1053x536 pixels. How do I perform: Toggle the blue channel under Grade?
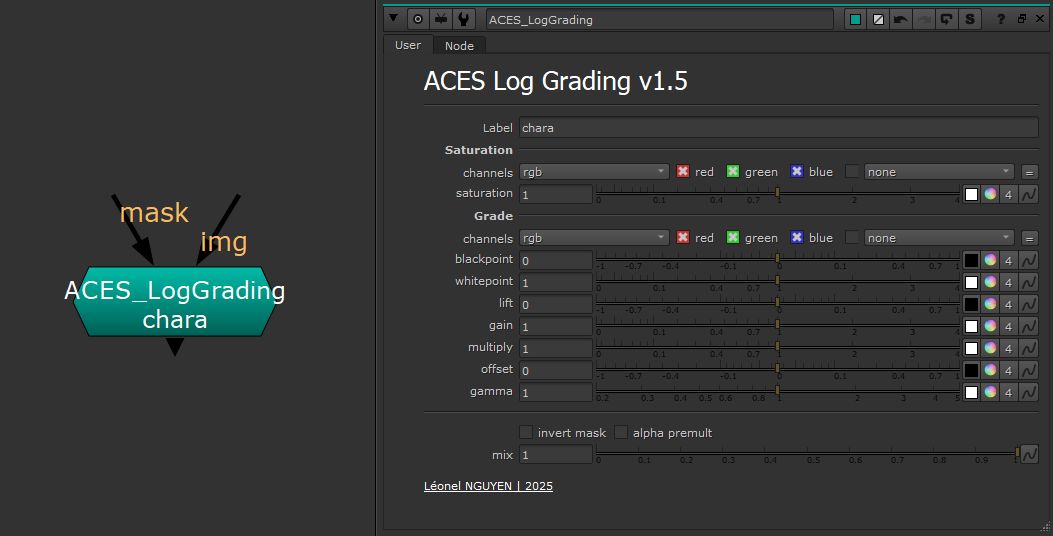pos(797,238)
